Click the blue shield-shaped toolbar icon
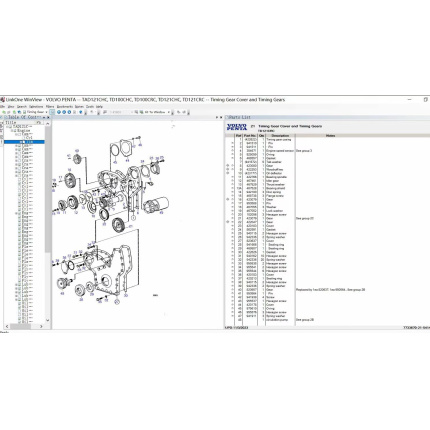 click(81, 112)
